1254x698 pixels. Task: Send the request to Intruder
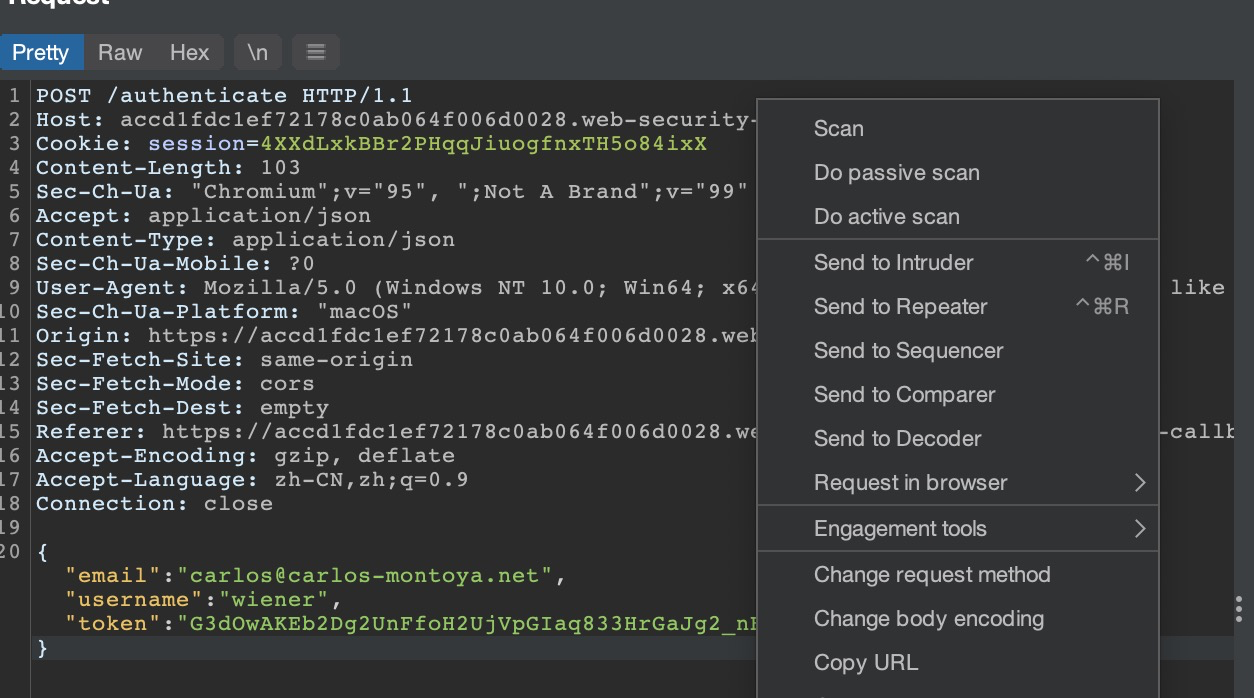click(x=893, y=262)
